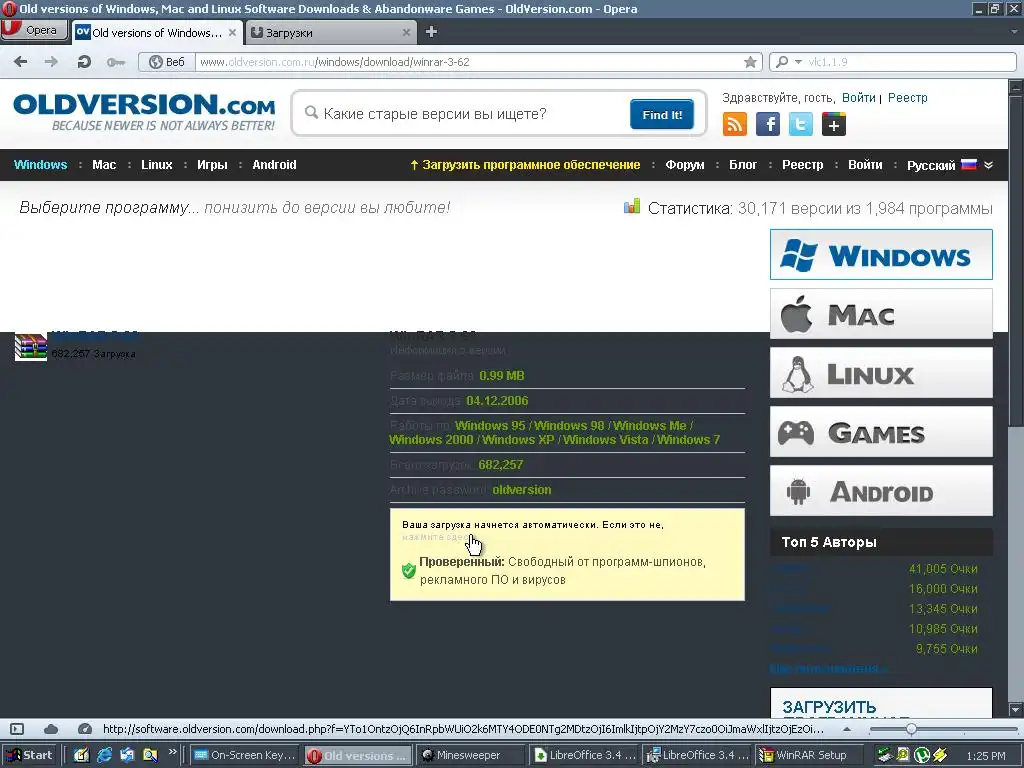Expand quick launch overflow chevron
Viewport: 1024px width, 768px height.
click(x=172, y=752)
